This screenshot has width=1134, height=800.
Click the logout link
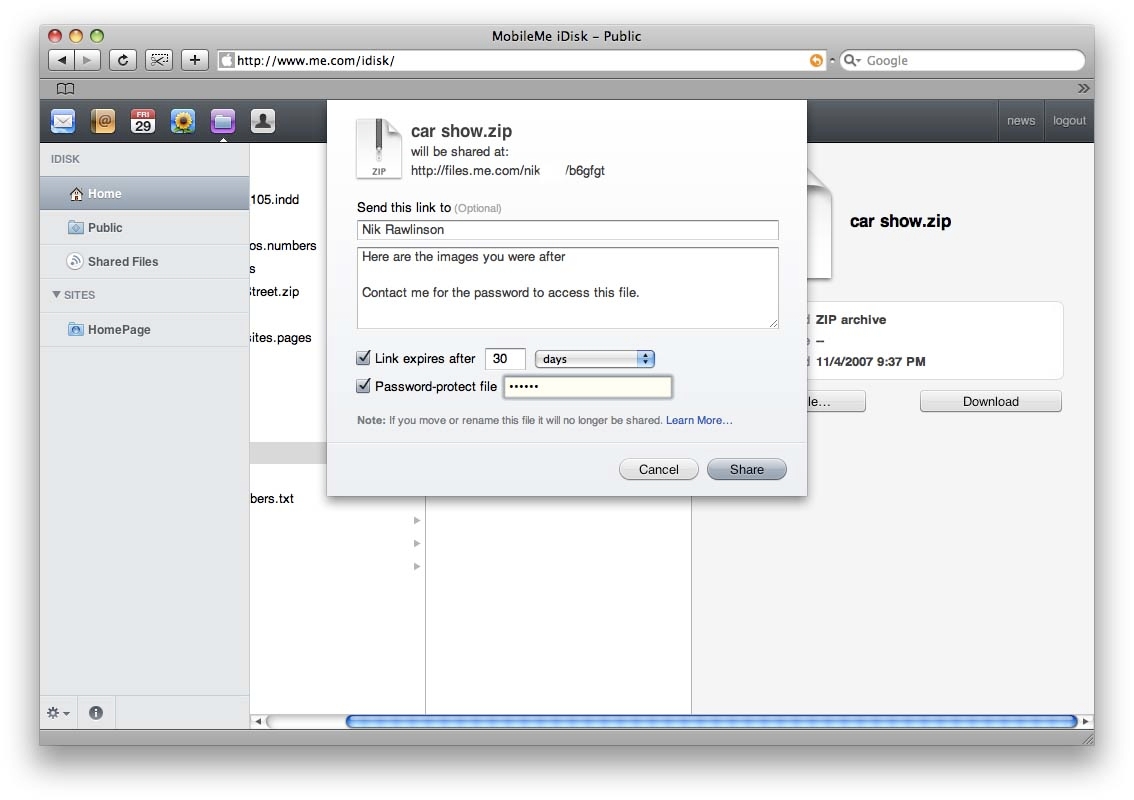[1069, 121]
